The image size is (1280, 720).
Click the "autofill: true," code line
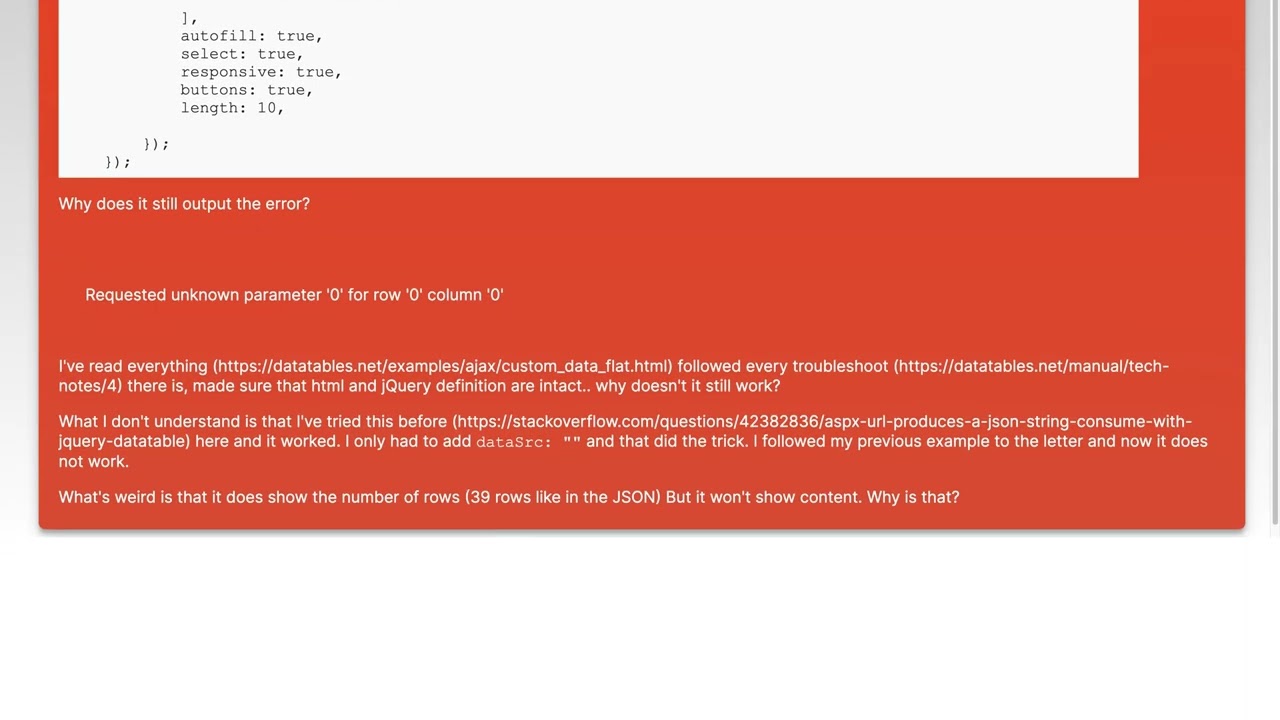tap(251, 36)
